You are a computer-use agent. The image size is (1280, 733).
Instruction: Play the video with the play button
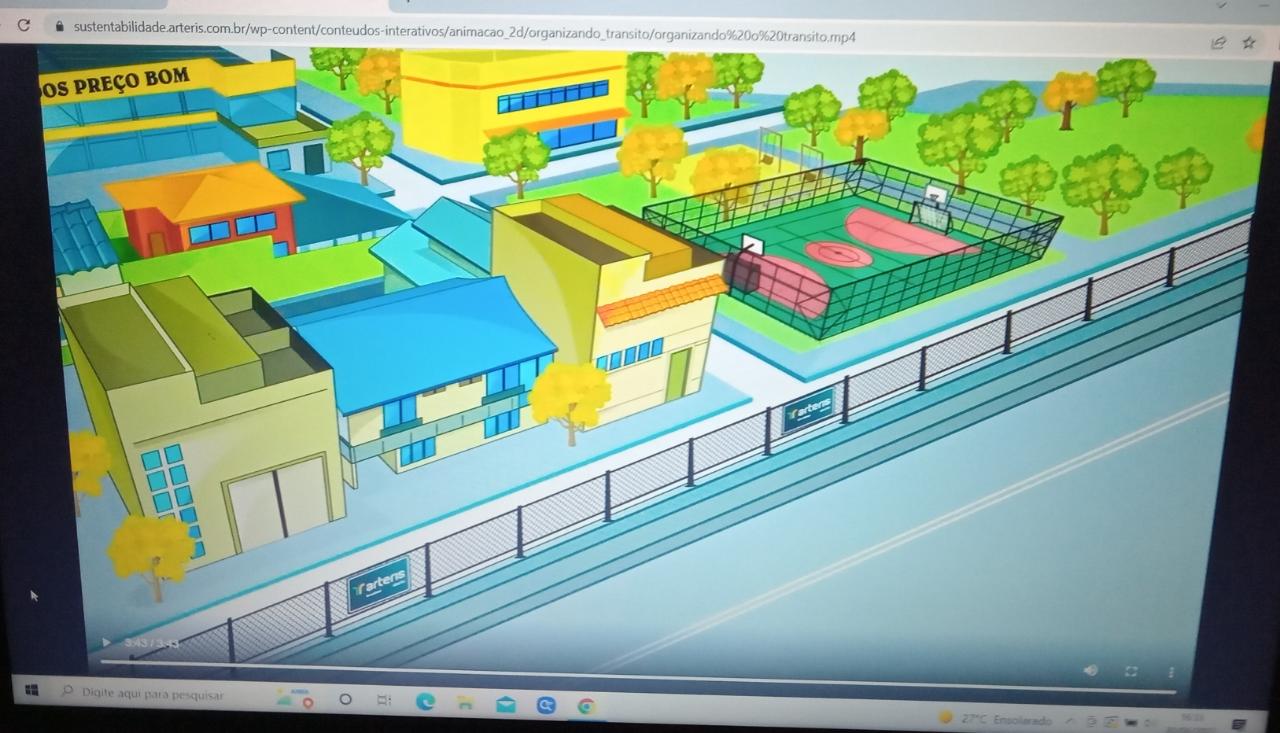point(107,642)
